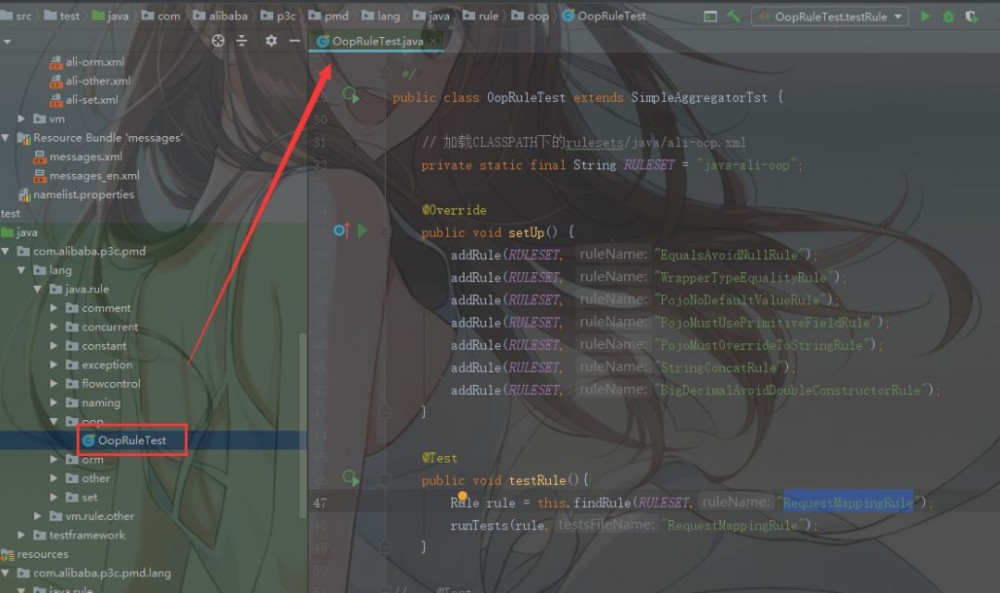Image resolution: width=1000 pixels, height=593 pixels.
Task: Collapse the java.rule package
Action: (x=37, y=289)
